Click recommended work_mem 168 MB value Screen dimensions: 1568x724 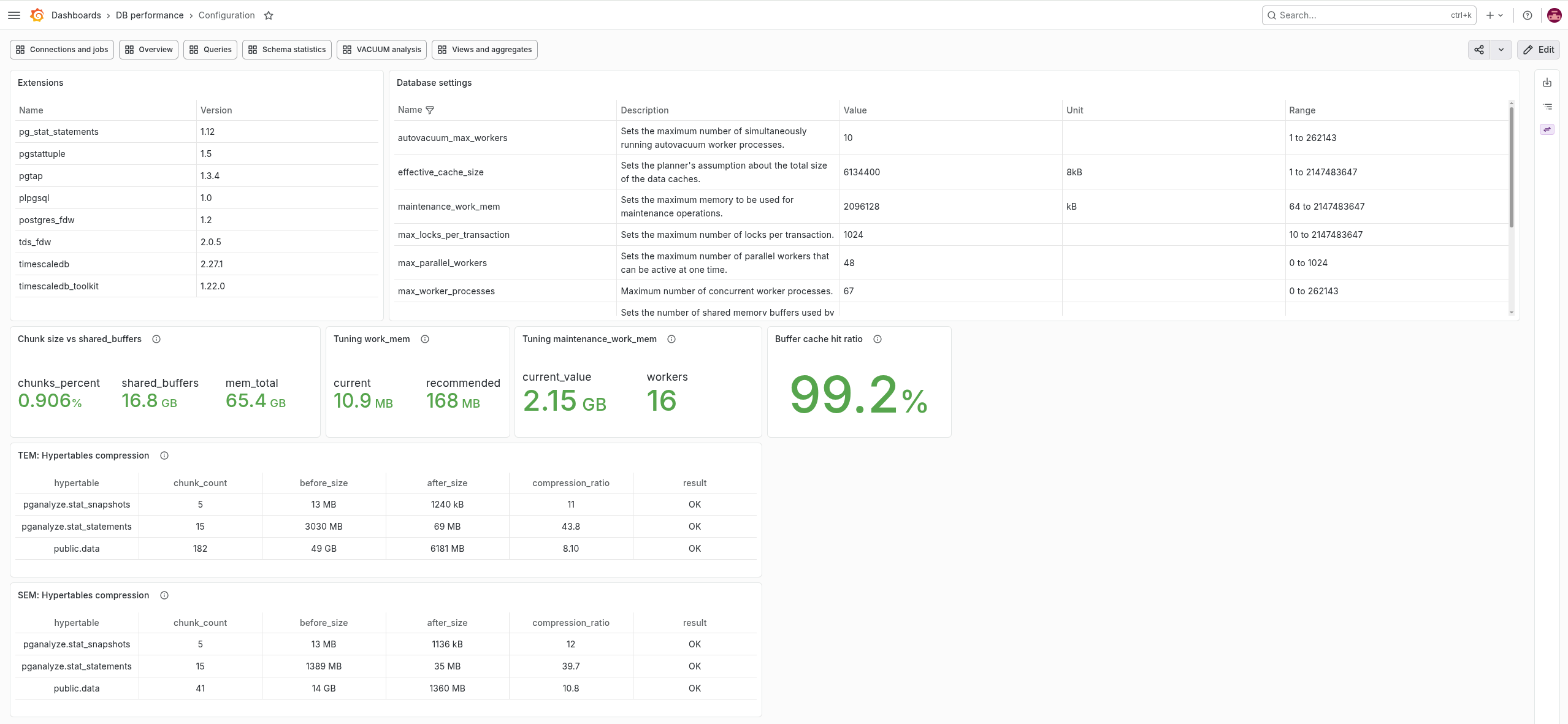[x=453, y=401]
